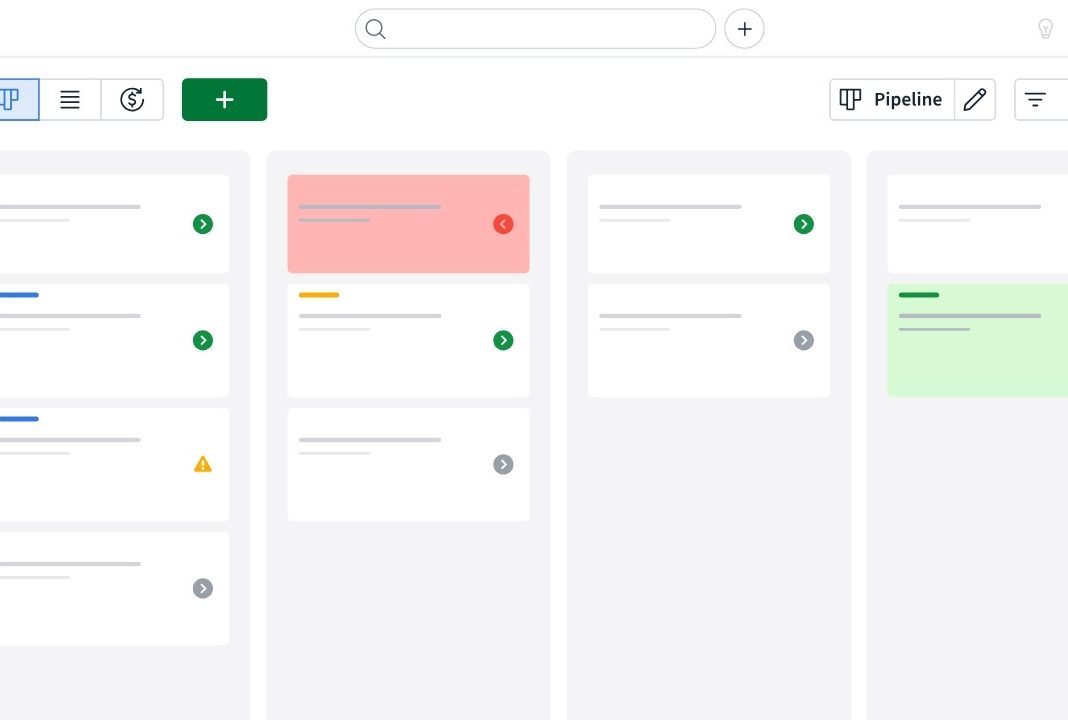Viewport: 1068px width, 720px height.
Task: Click the red back arrow on pink card
Action: (x=503, y=224)
